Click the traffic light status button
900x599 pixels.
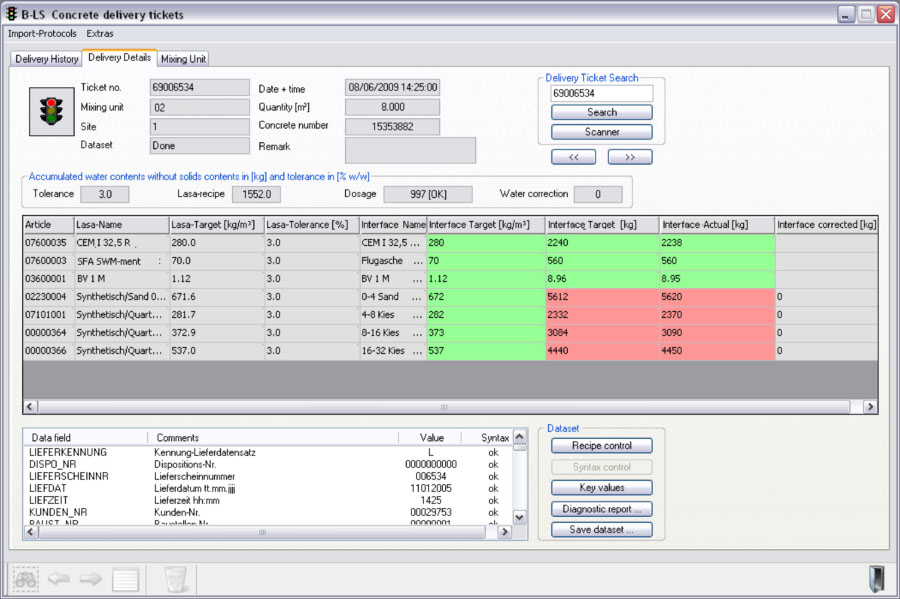pos(52,111)
